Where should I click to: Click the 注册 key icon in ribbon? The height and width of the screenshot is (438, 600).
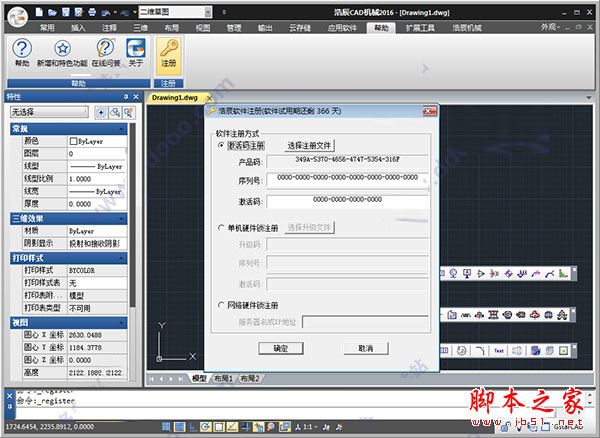168,55
